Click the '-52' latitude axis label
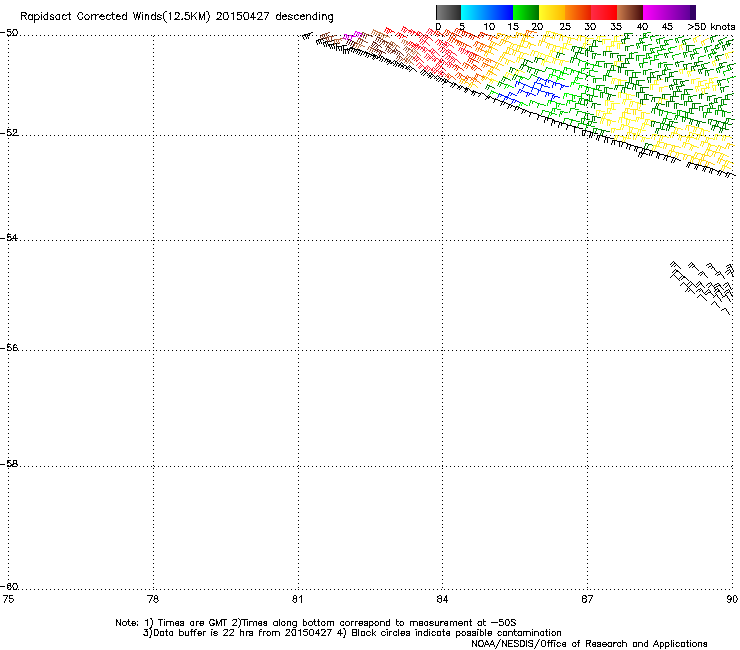The height and width of the screenshot is (650, 740). point(9,133)
